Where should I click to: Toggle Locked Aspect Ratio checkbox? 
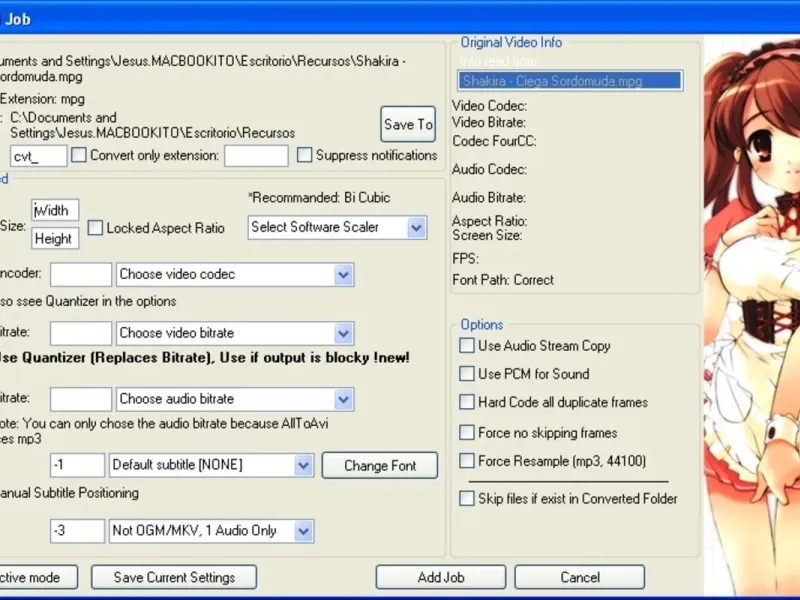95,228
